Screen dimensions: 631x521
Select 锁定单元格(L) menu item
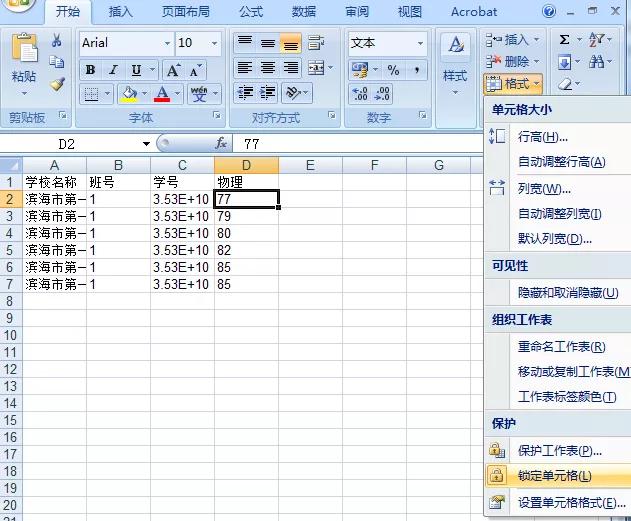coord(559,476)
